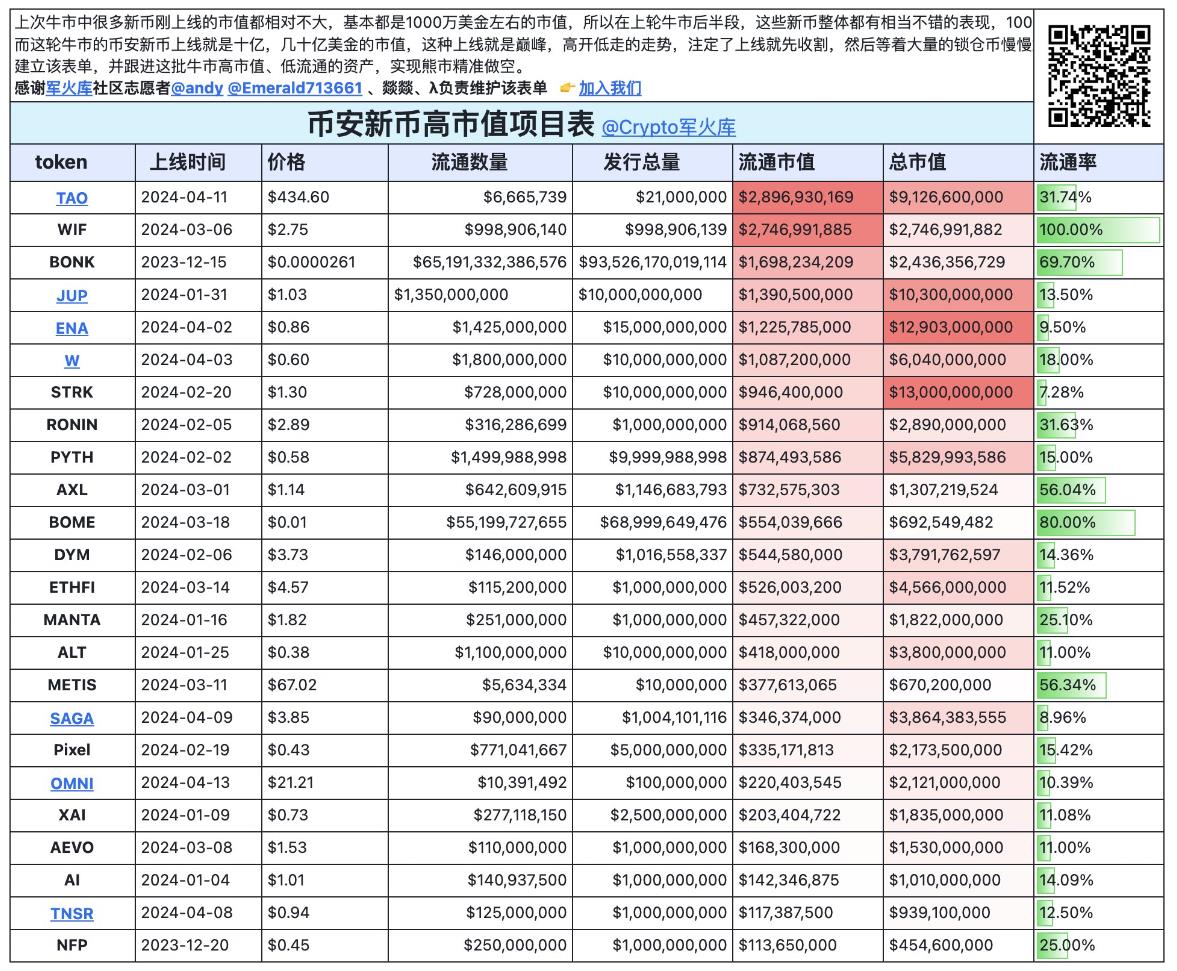1177x971 pixels.
Task: Follow the @andy mention link
Action: click(197, 88)
